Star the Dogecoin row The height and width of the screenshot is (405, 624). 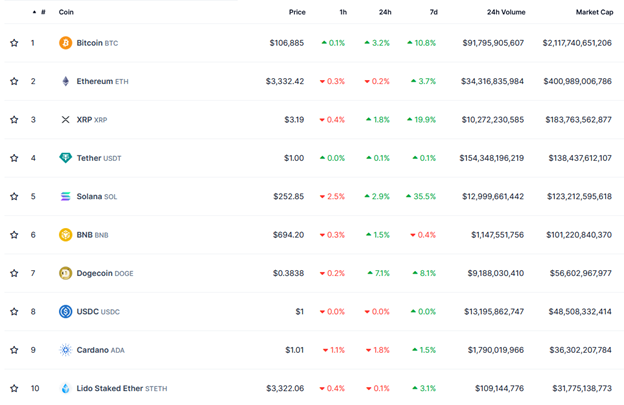point(14,273)
